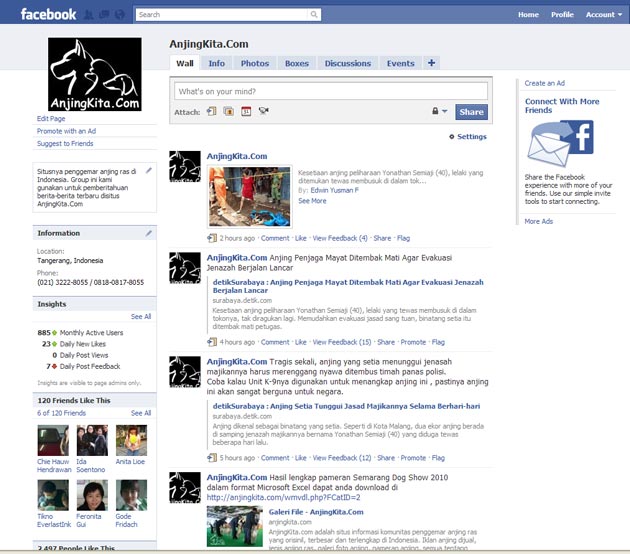
Task: Open Anita Lioe's profile photo
Action: [130, 441]
